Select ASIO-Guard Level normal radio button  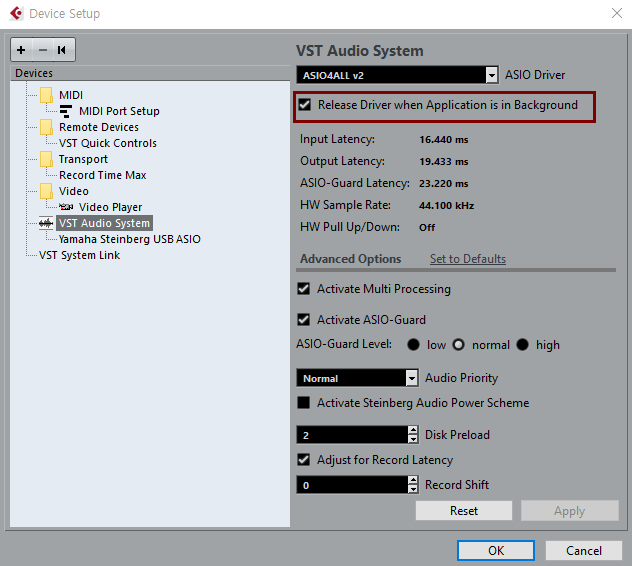coord(459,345)
